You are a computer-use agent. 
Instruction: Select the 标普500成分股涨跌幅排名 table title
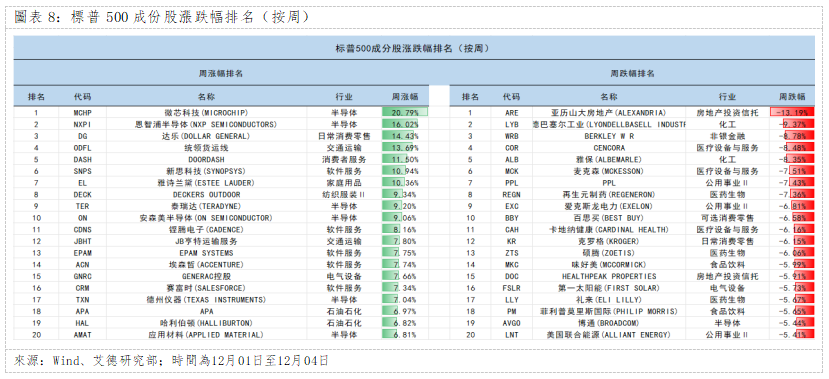click(x=414, y=48)
